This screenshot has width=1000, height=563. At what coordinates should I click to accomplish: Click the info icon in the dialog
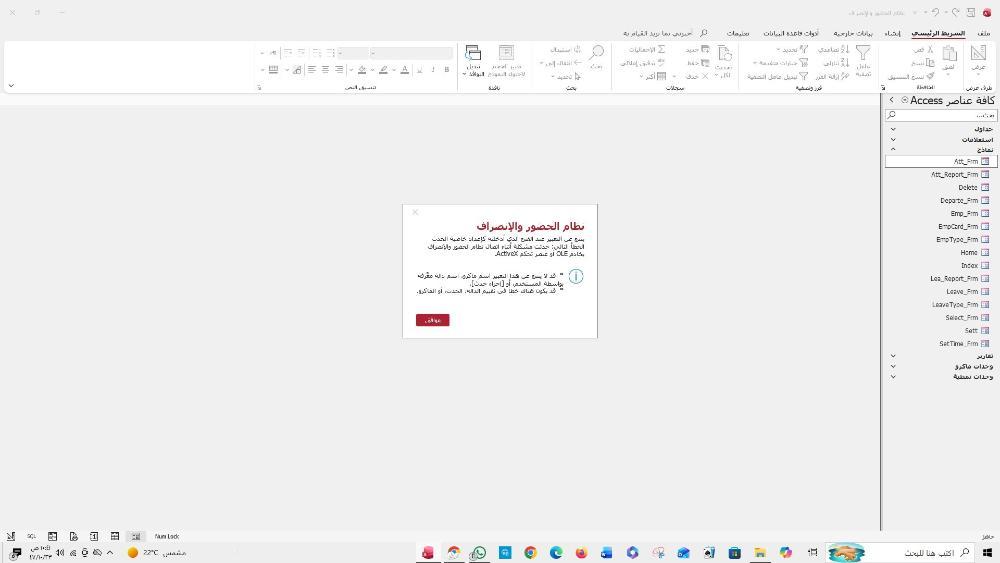tap(576, 277)
